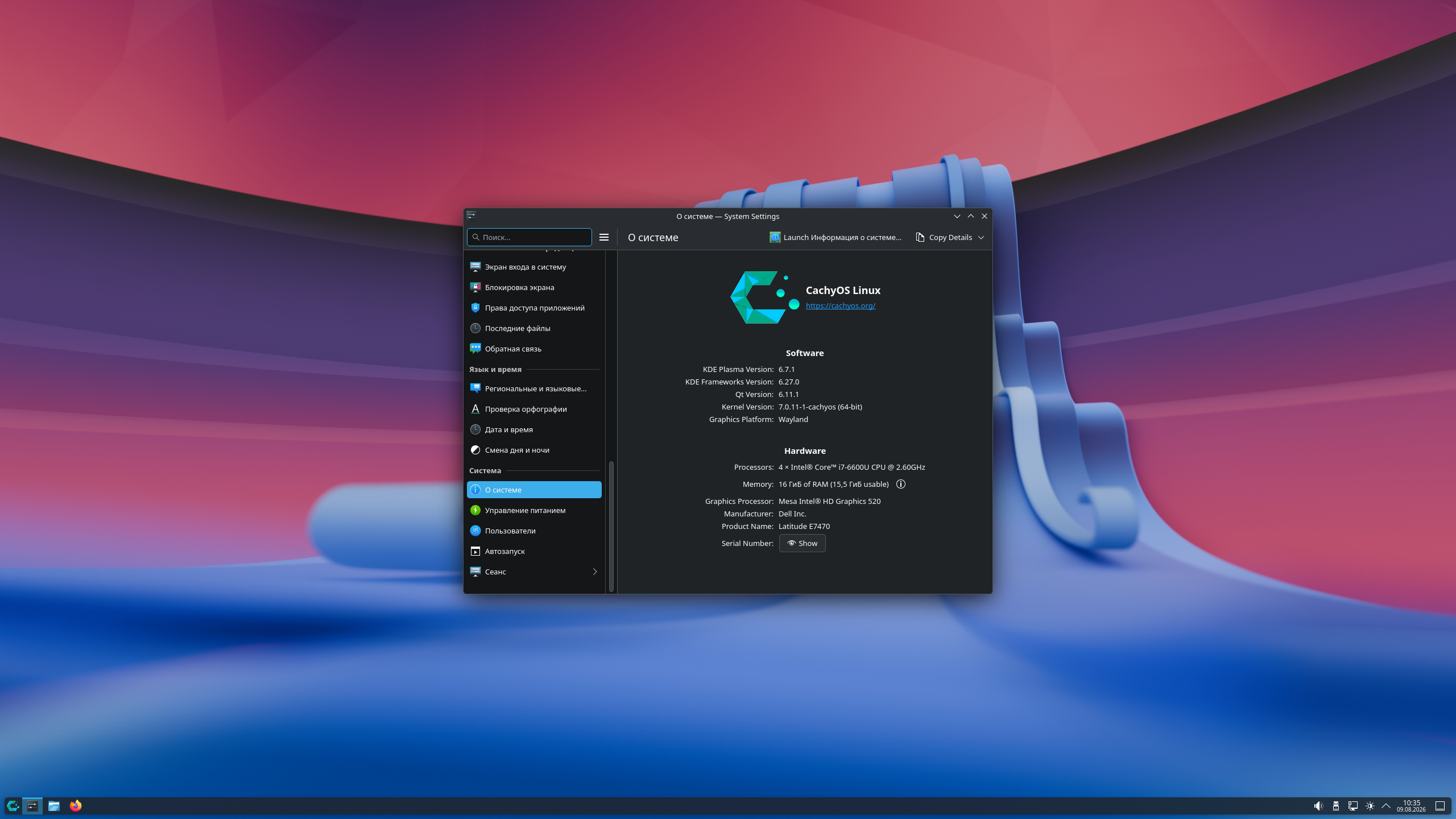Image resolution: width=1456 pixels, height=819 pixels.
Task: Click the kernel value "7.0.11-1-cachyos (64-bit)"
Action: [820, 407]
